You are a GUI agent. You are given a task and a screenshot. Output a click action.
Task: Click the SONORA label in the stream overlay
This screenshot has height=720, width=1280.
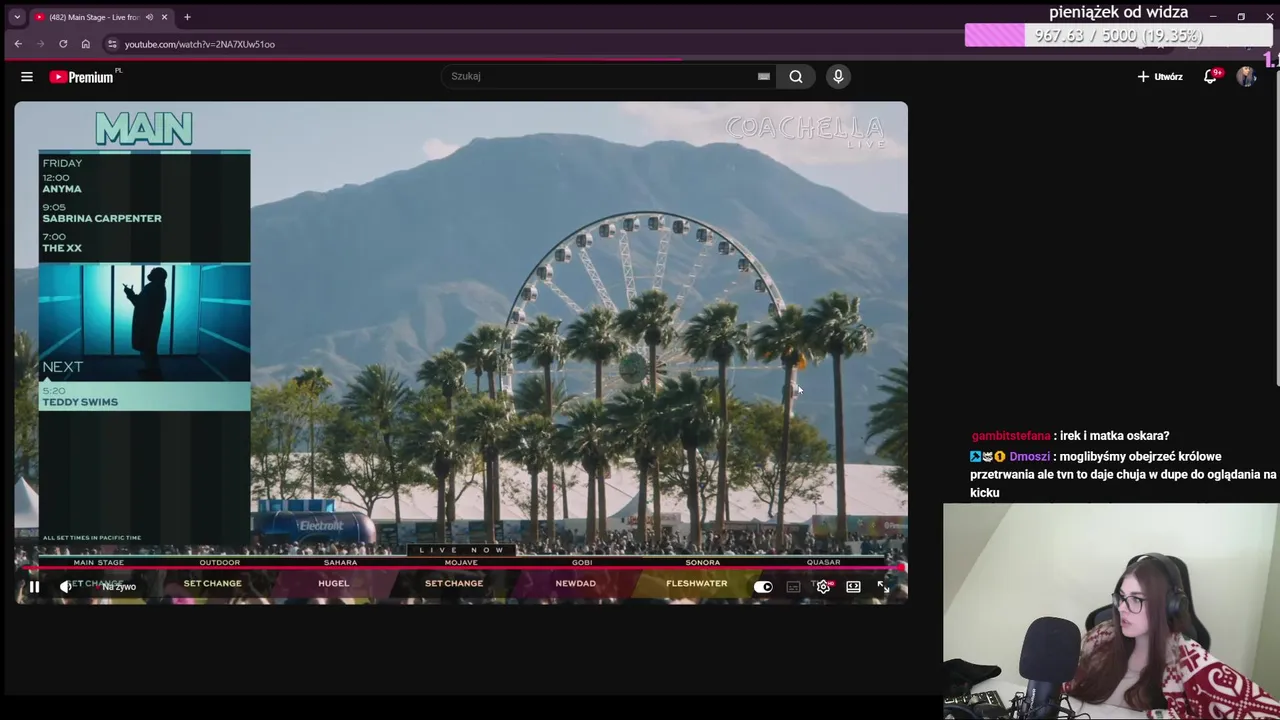pos(702,562)
